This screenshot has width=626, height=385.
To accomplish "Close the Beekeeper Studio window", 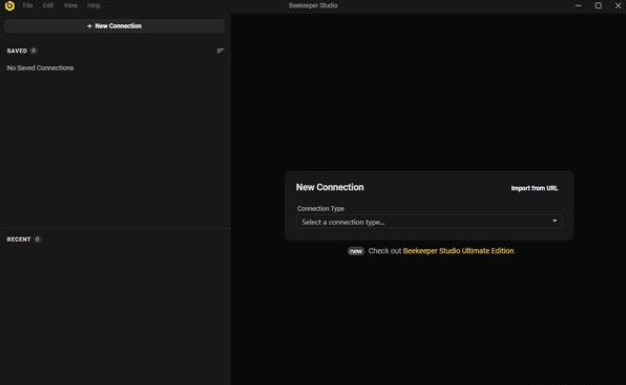I will 618,6.
